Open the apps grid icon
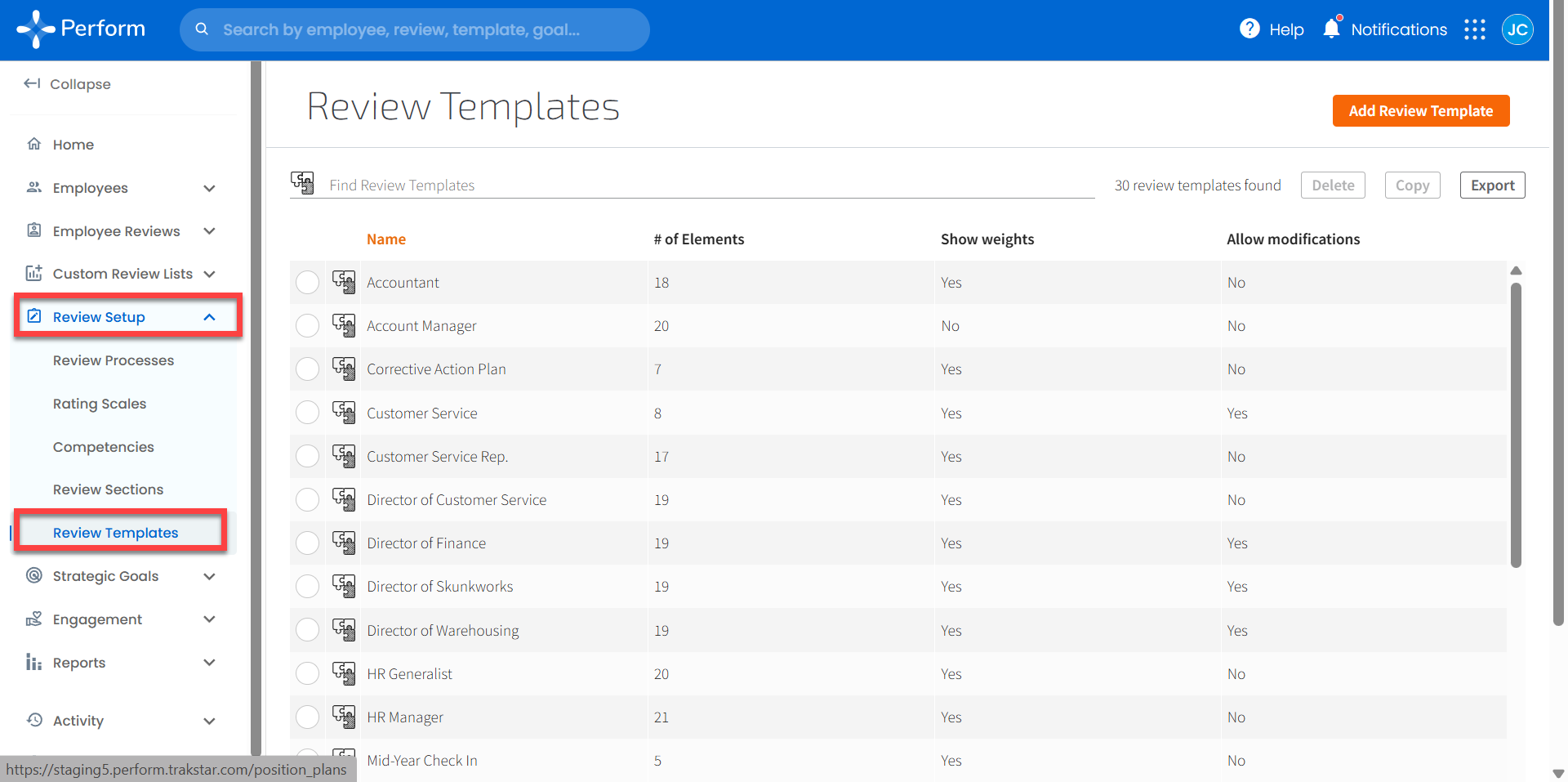The image size is (1568, 782). [x=1475, y=30]
